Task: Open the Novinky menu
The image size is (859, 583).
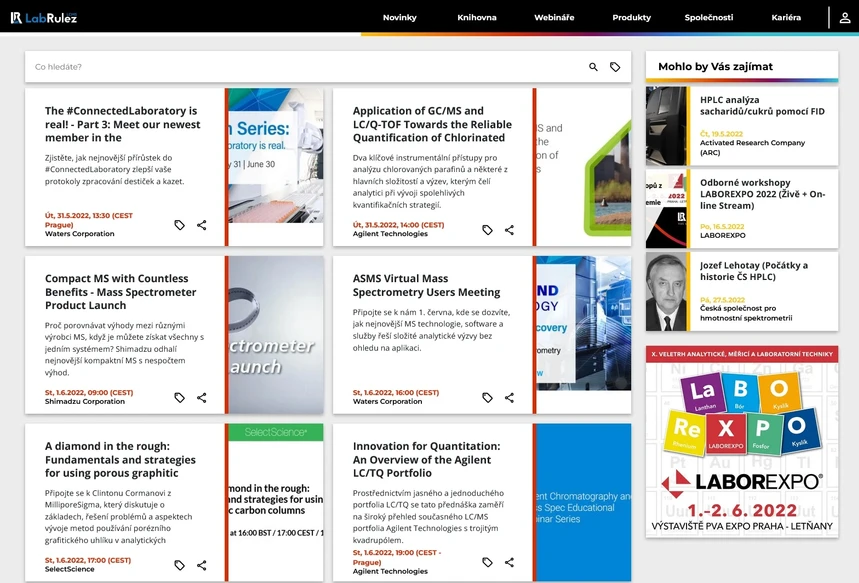Action: pyautogui.click(x=399, y=18)
